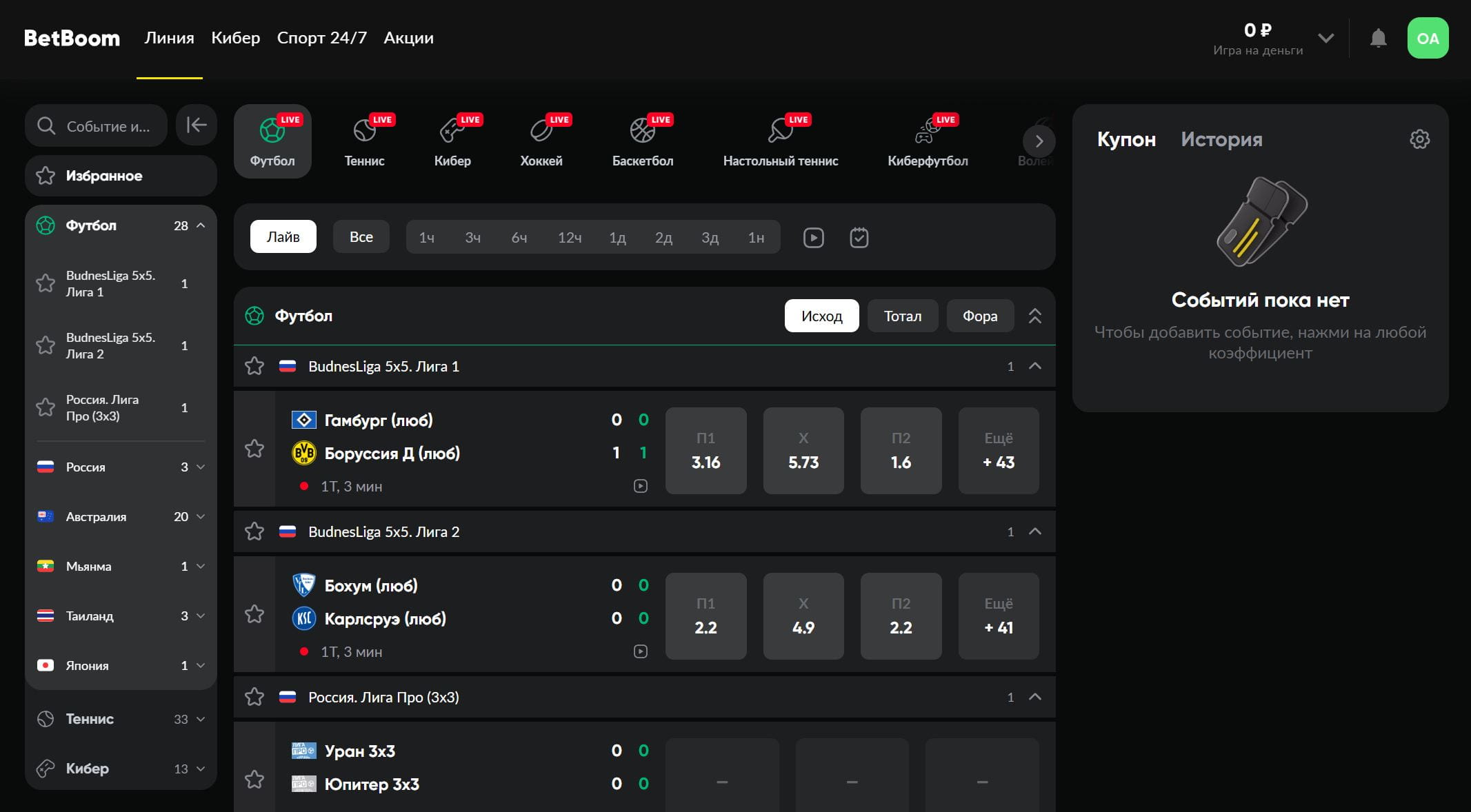Screen dimensions: 1471x812
Task: Select the live Tennis sport icon
Action: click(364, 141)
